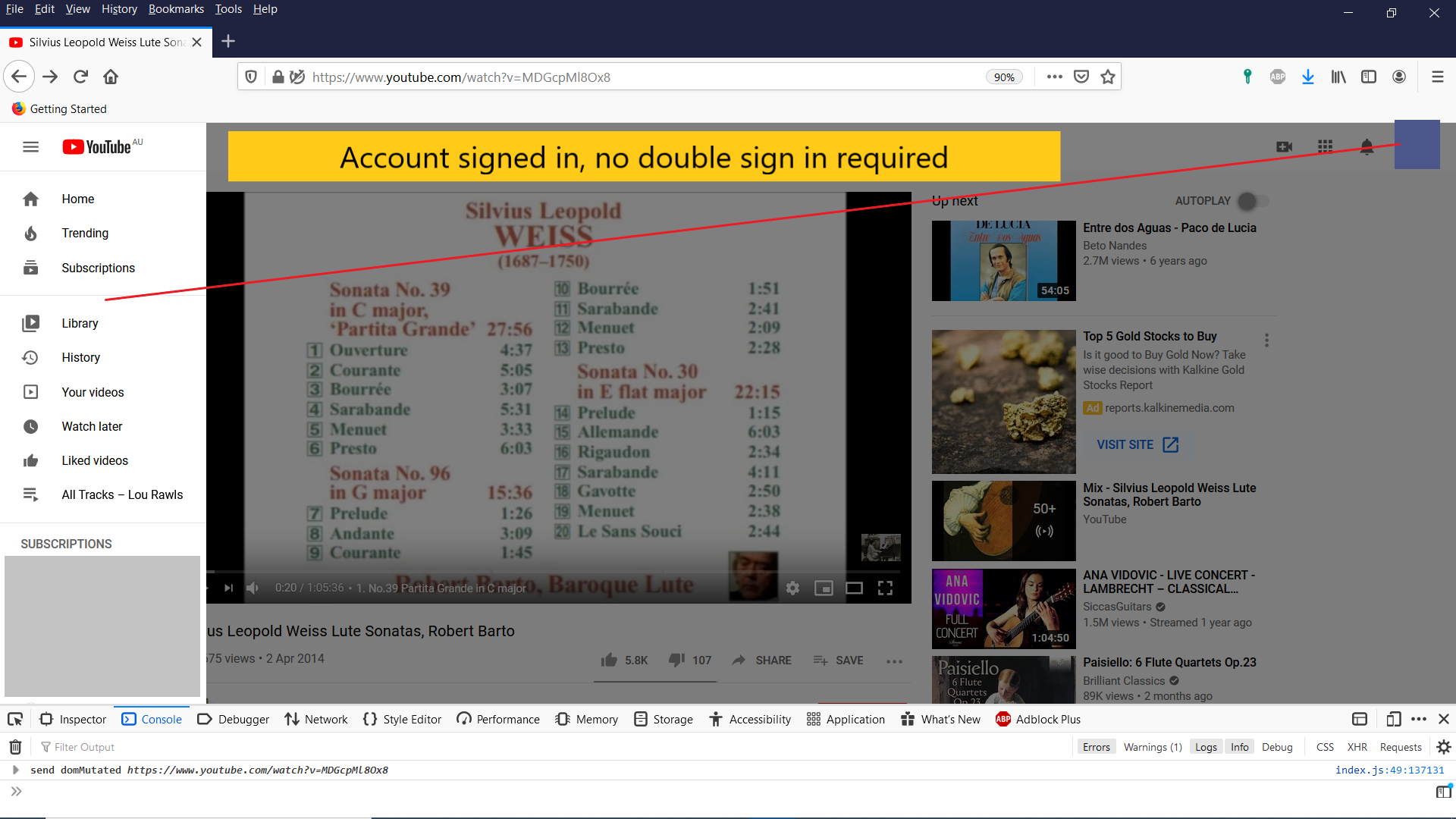Viewport: 1456px width, 819px height.
Task: Toggle CSS console filter
Action: pyautogui.click(x=1325, y=747)
